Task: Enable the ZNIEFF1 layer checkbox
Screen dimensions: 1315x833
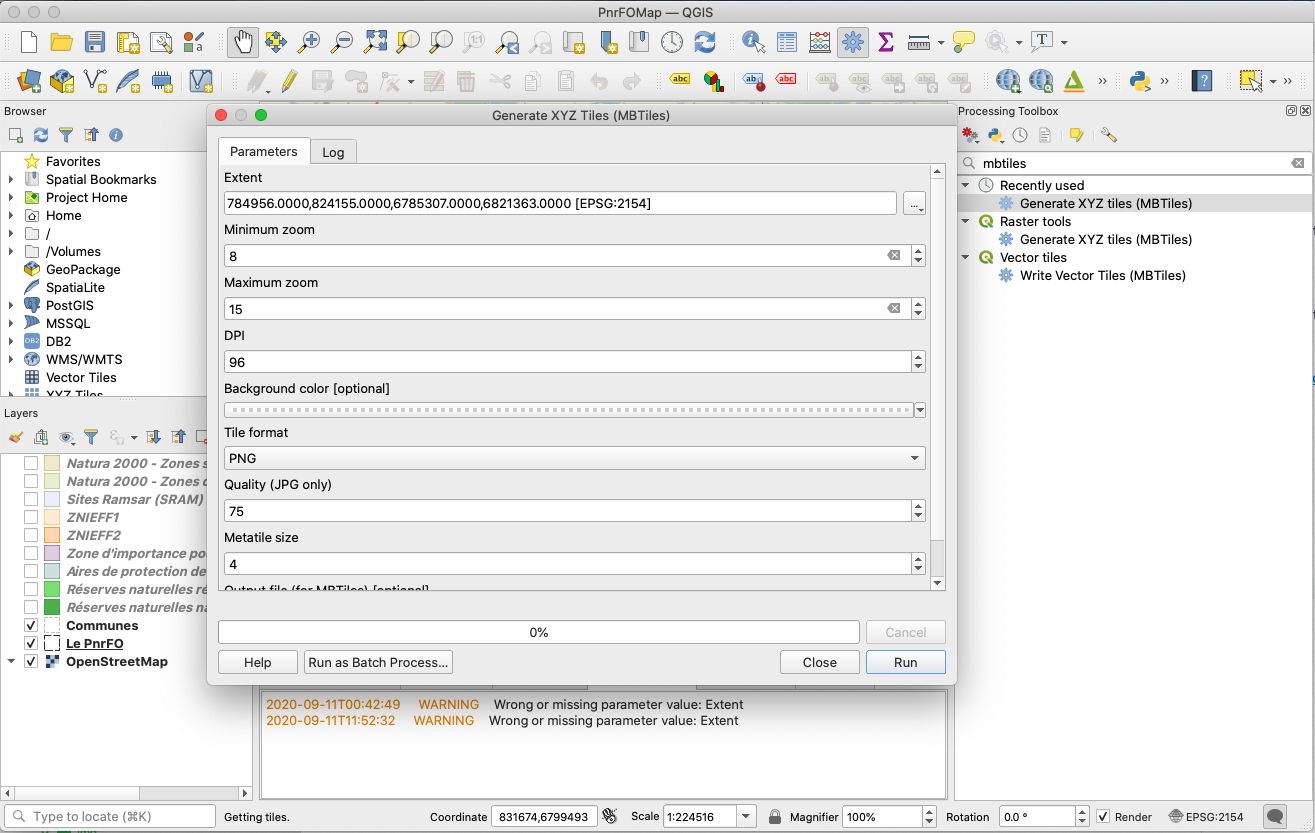Action: (31, 517)
